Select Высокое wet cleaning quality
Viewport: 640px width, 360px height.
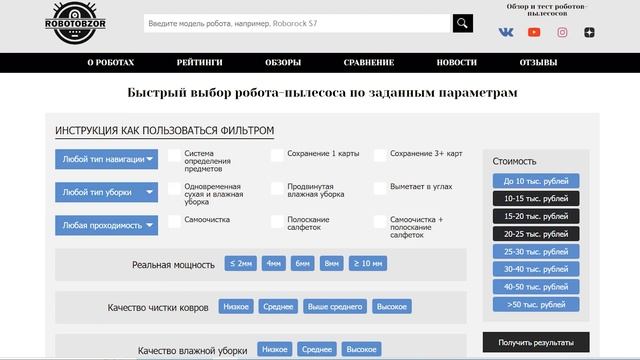point(361,349)
